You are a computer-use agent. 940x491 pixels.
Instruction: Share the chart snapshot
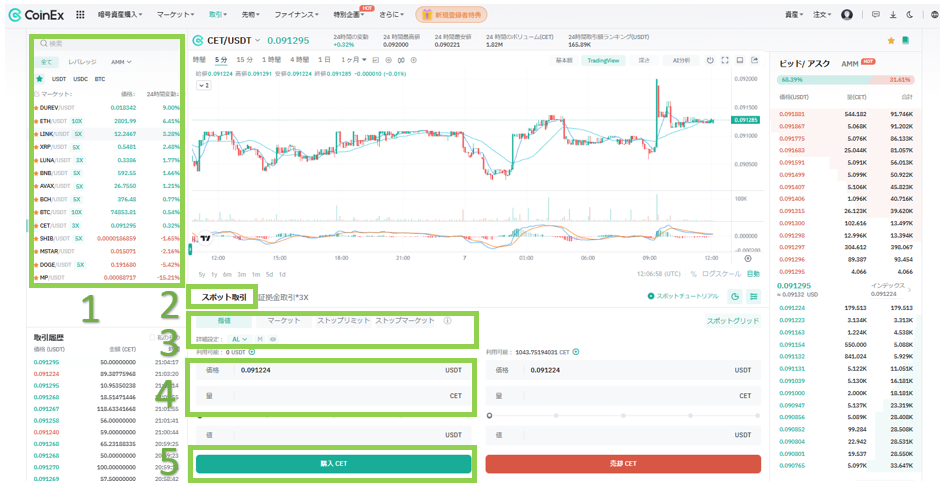coord(755,60)
